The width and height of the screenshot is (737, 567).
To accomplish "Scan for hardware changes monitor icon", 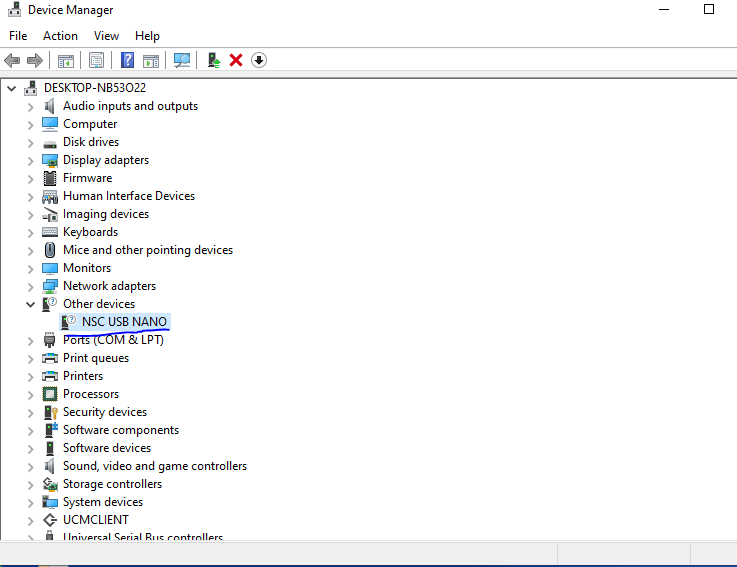I will point(182,60).
